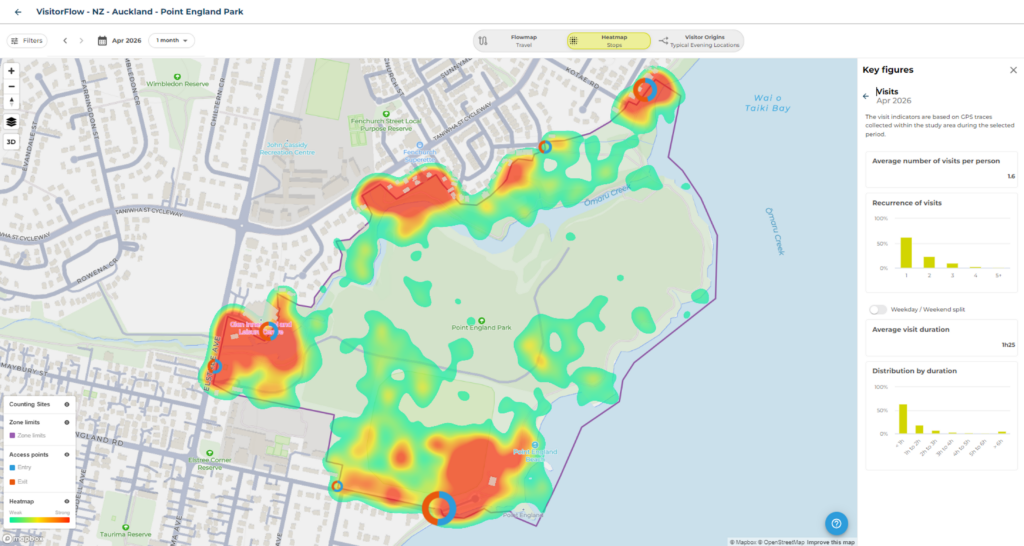Toggle Access points layer visibility

[x=67, y=455]
